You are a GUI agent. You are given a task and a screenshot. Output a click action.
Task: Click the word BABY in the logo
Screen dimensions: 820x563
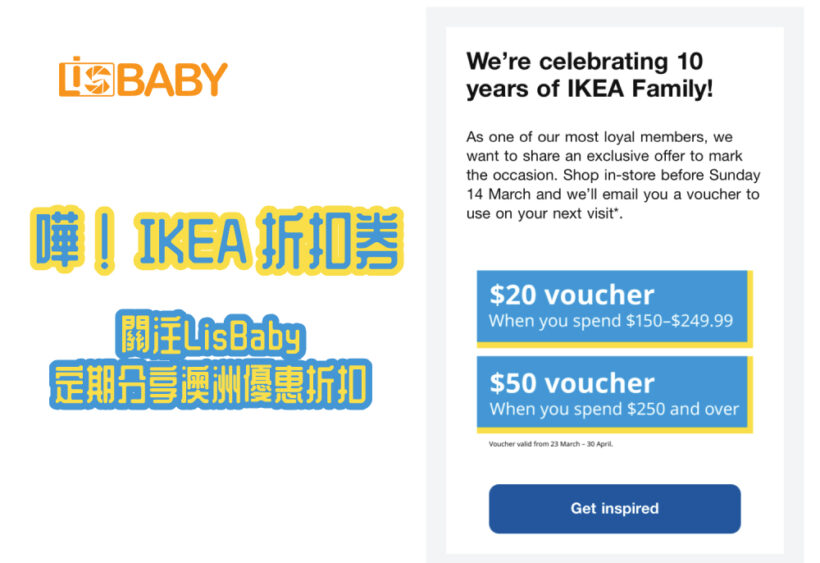click(173, 79)
